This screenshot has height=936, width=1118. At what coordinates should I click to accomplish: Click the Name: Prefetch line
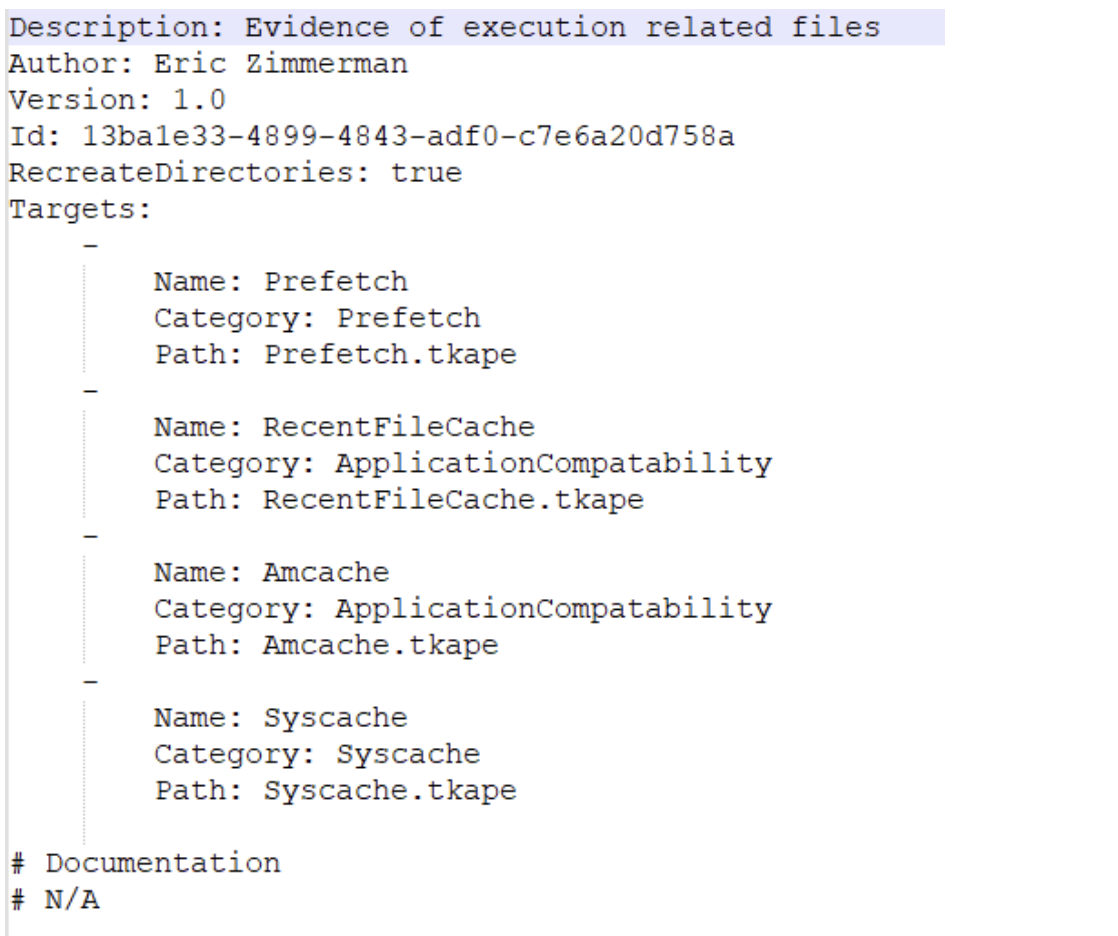point(280,282)
